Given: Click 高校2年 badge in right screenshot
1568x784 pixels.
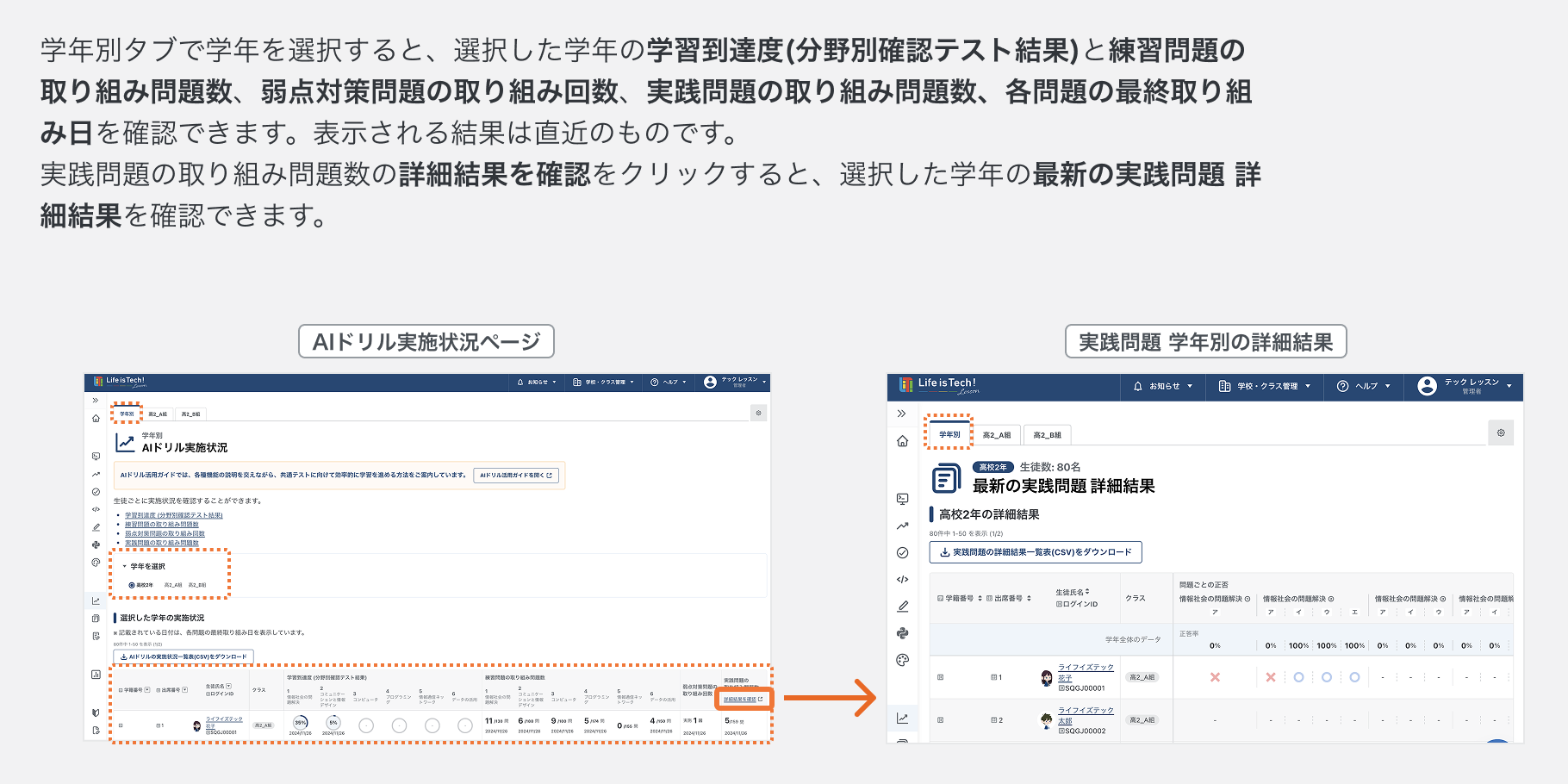Looking at the screenshot, I should [992, 467].
